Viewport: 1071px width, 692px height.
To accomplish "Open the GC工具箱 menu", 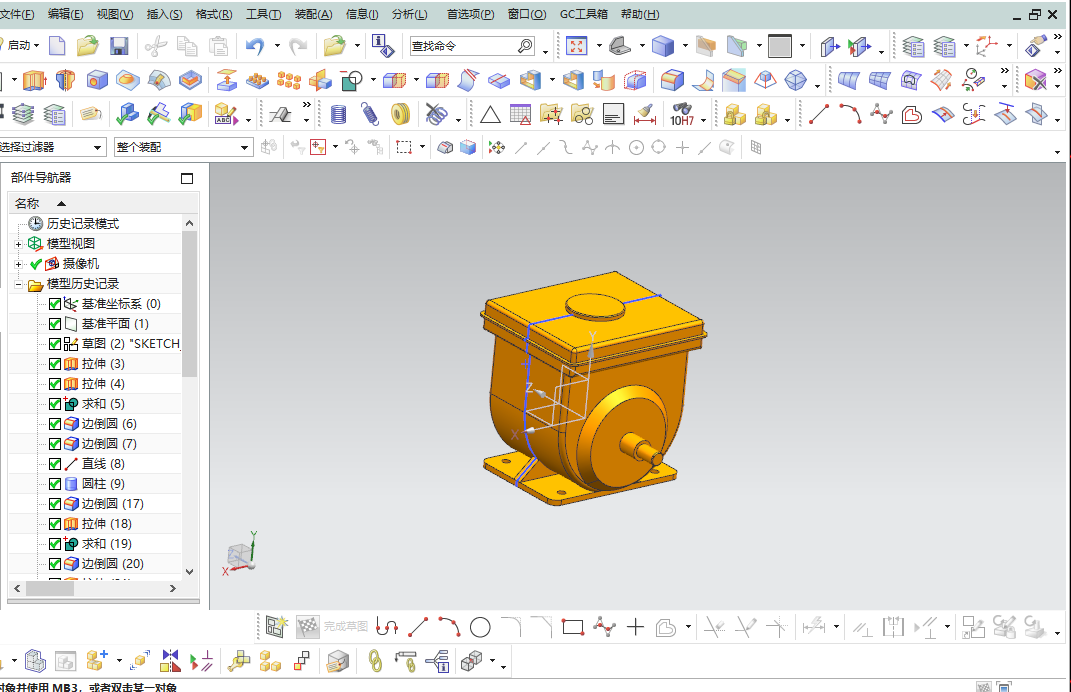I will [x=583, y=14].
